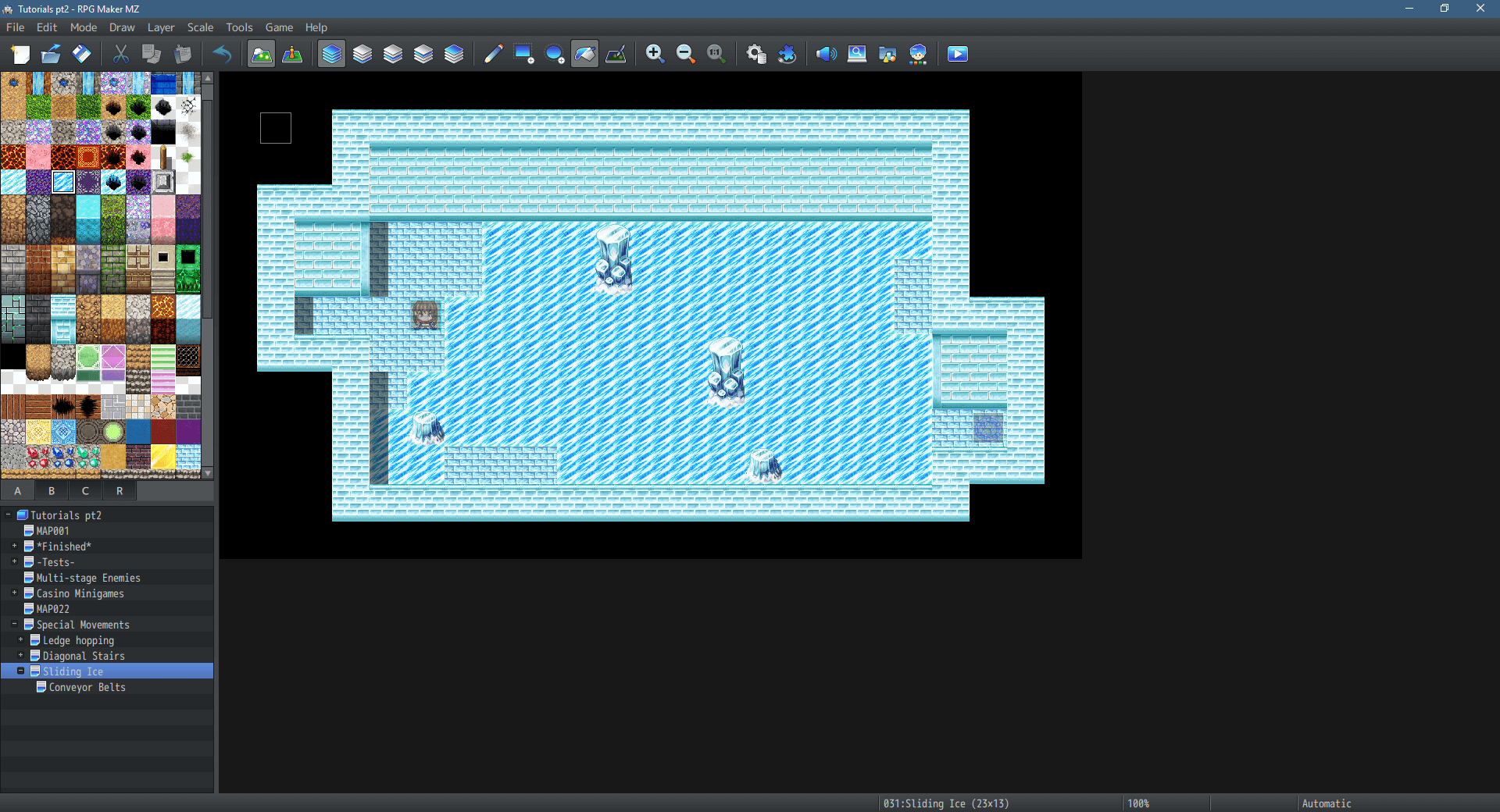
Task: Click the status bar text "031:Sliding Ice (23x13)"
Action: 946,803
